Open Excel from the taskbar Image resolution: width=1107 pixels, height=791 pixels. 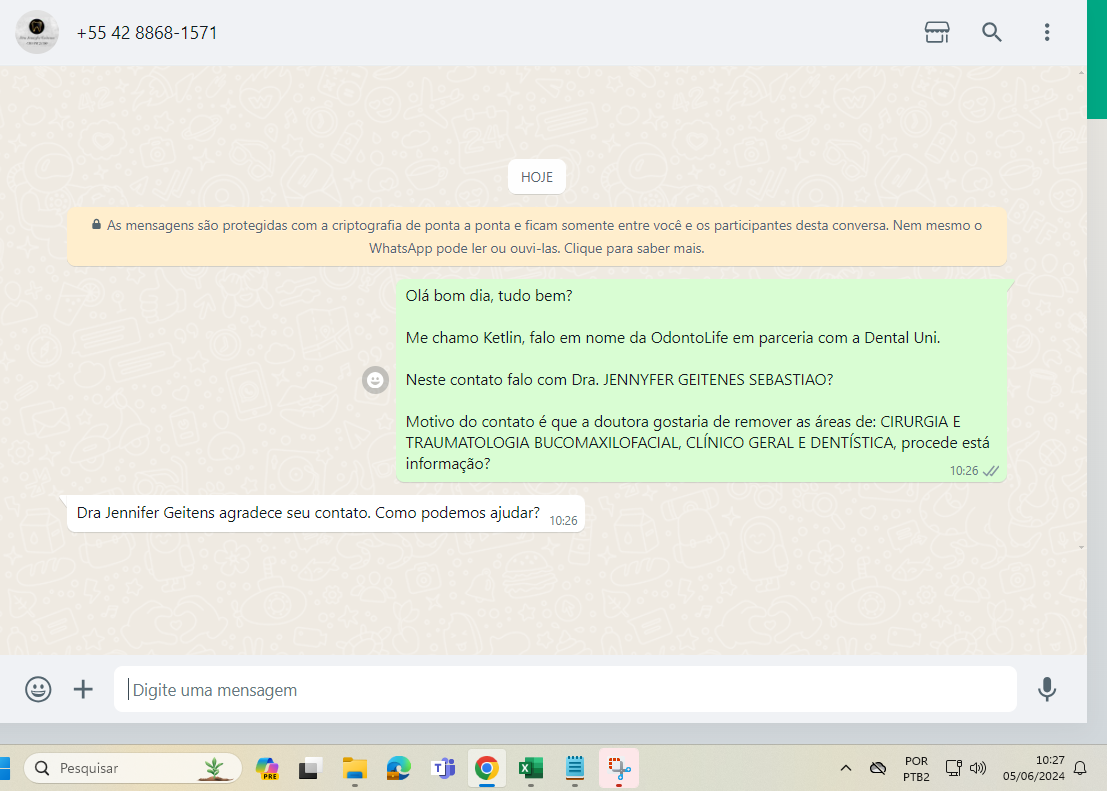pyautogui.click(x=530, y=768)
